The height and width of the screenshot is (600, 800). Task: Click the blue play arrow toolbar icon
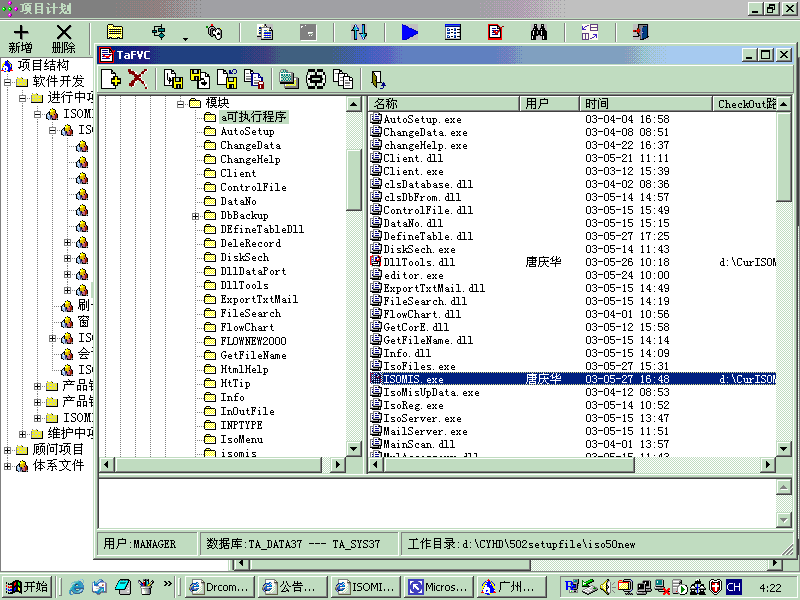click(x=409, y=32)
